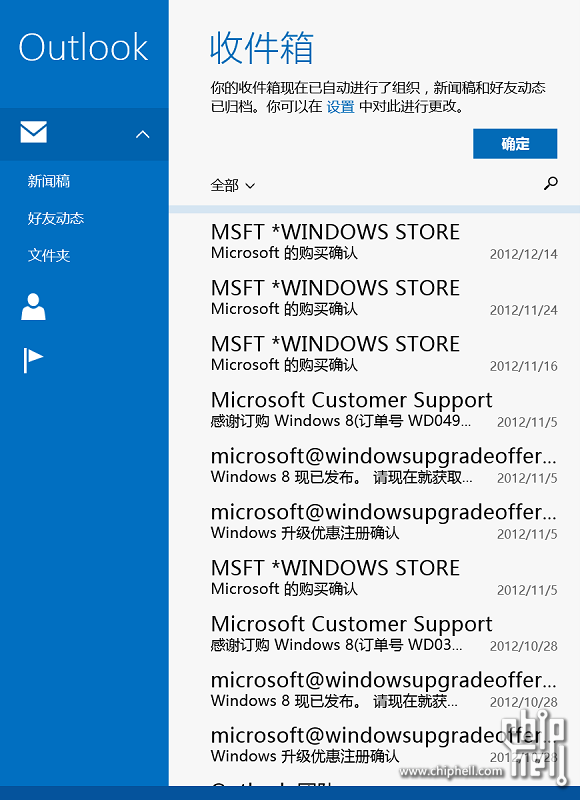Expand the 全部 filter dropdown
The height and width of the screenshot is (800, 580).
pyautogui.click(x=233, y=185)
